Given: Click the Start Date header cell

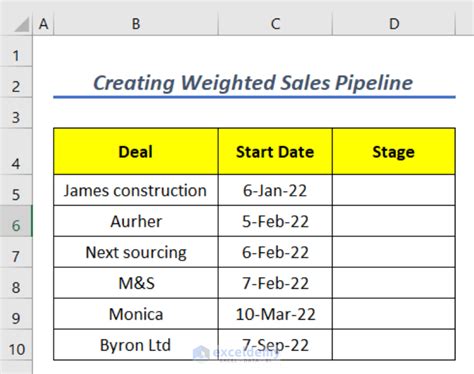Looking at the screenshot, I should [275, 152].
